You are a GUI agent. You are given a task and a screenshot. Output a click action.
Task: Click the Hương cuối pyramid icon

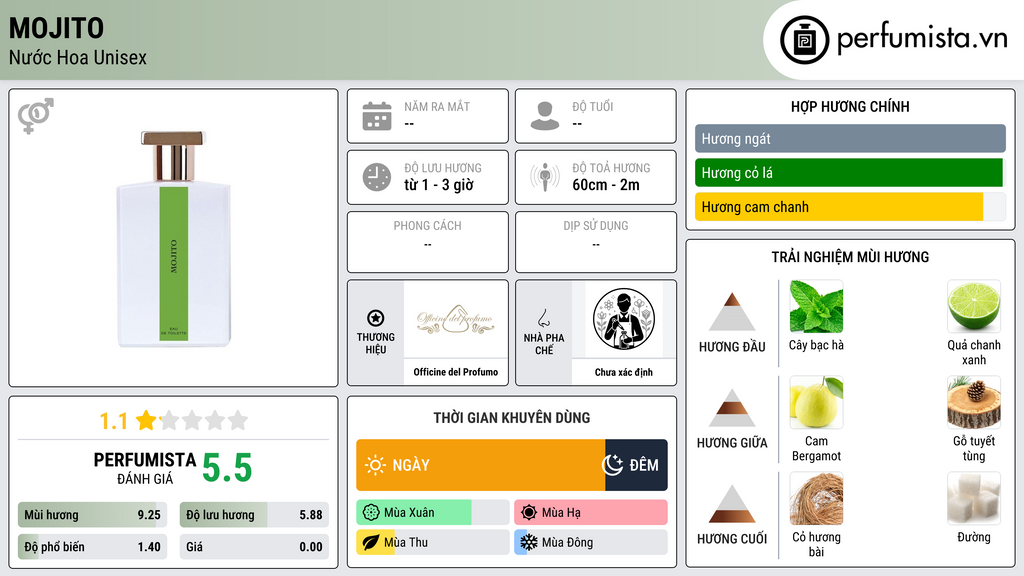coord(732,504)
